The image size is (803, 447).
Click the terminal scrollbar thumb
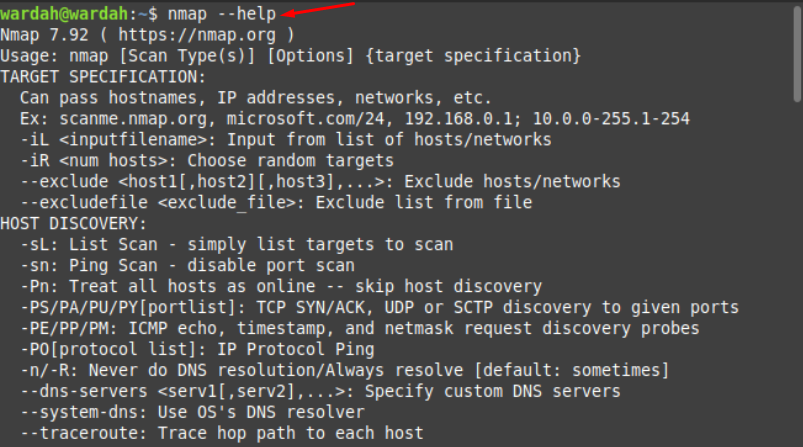click(797, 53)
